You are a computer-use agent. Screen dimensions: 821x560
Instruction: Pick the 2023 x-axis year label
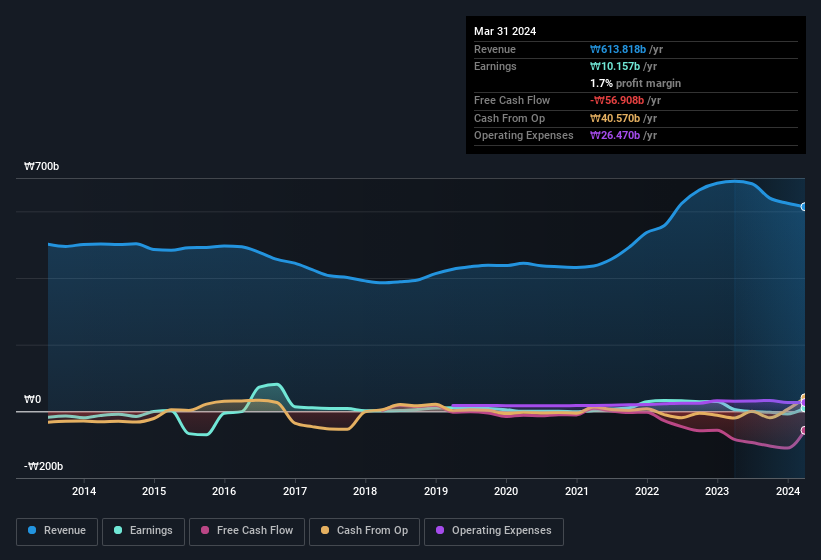tap(717, 491)
